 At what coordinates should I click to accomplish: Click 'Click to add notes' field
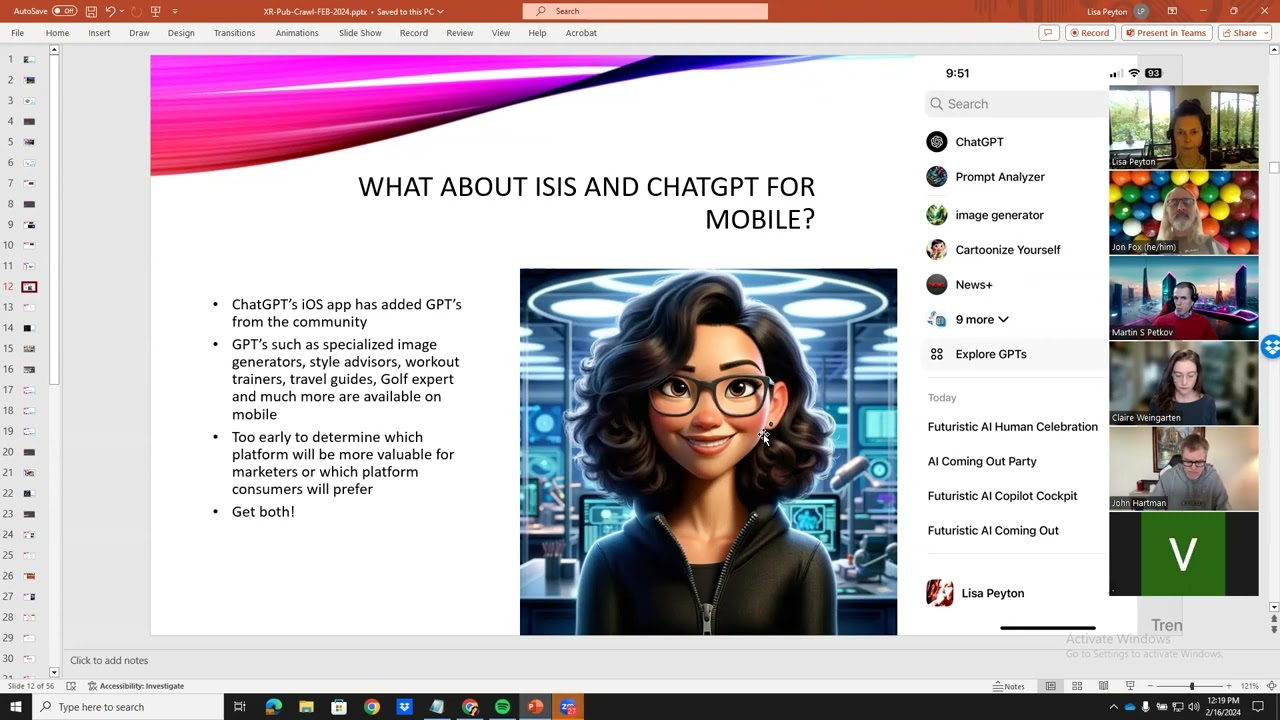coord(109,660)
